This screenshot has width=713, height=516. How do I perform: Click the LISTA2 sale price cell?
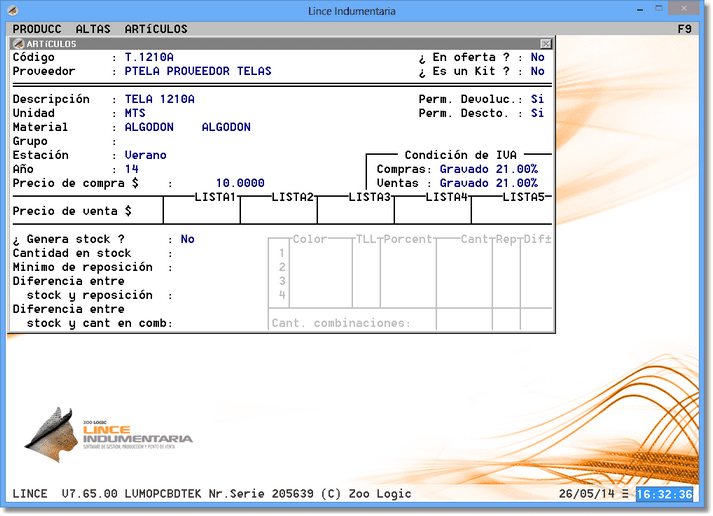pos(278,211)
